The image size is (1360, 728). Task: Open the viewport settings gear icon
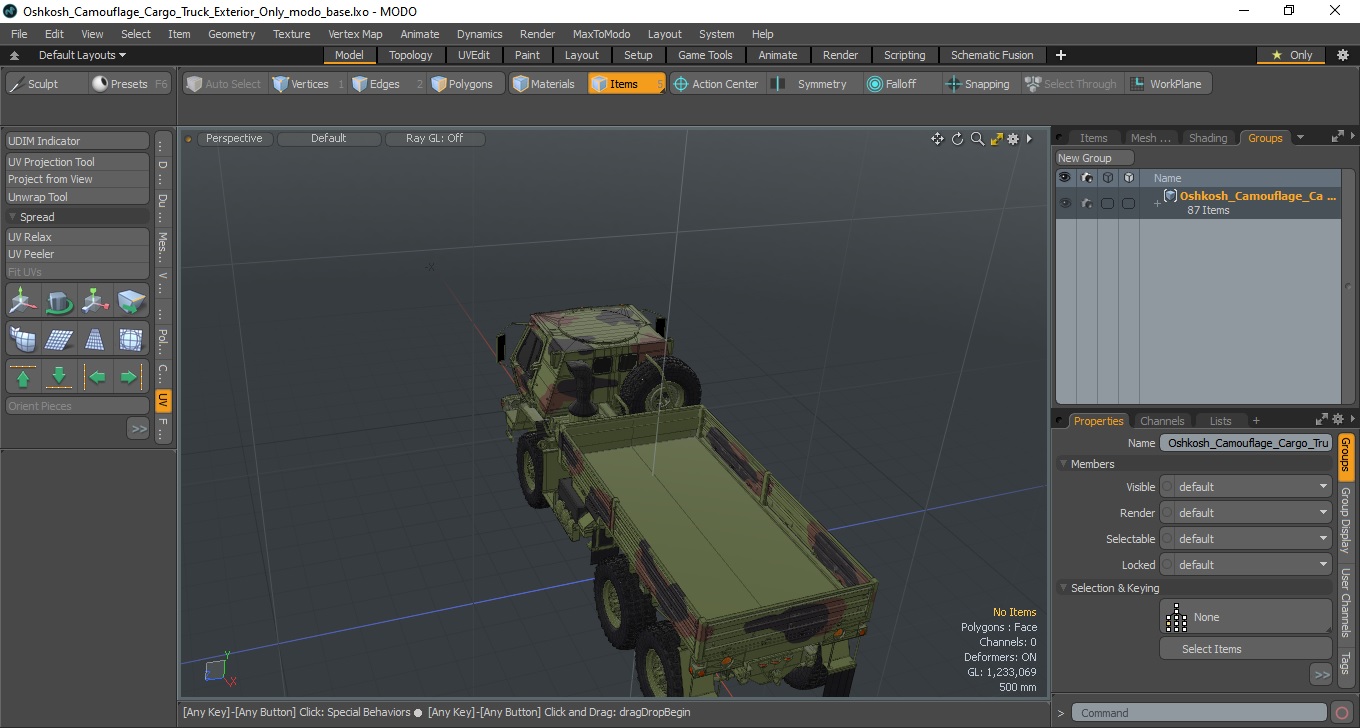coord(1013,139)
